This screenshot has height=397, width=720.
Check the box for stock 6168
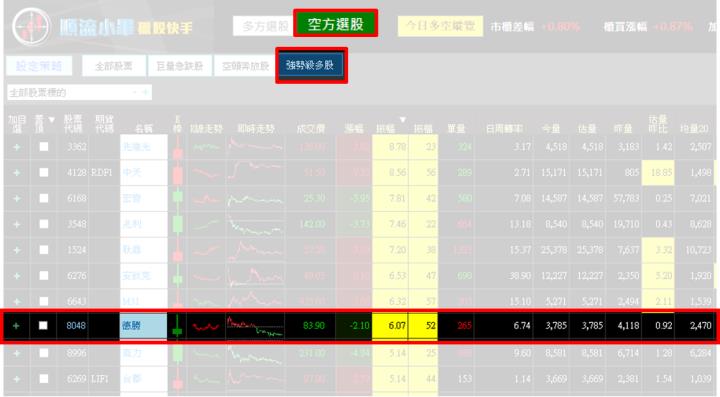(44, 198)
